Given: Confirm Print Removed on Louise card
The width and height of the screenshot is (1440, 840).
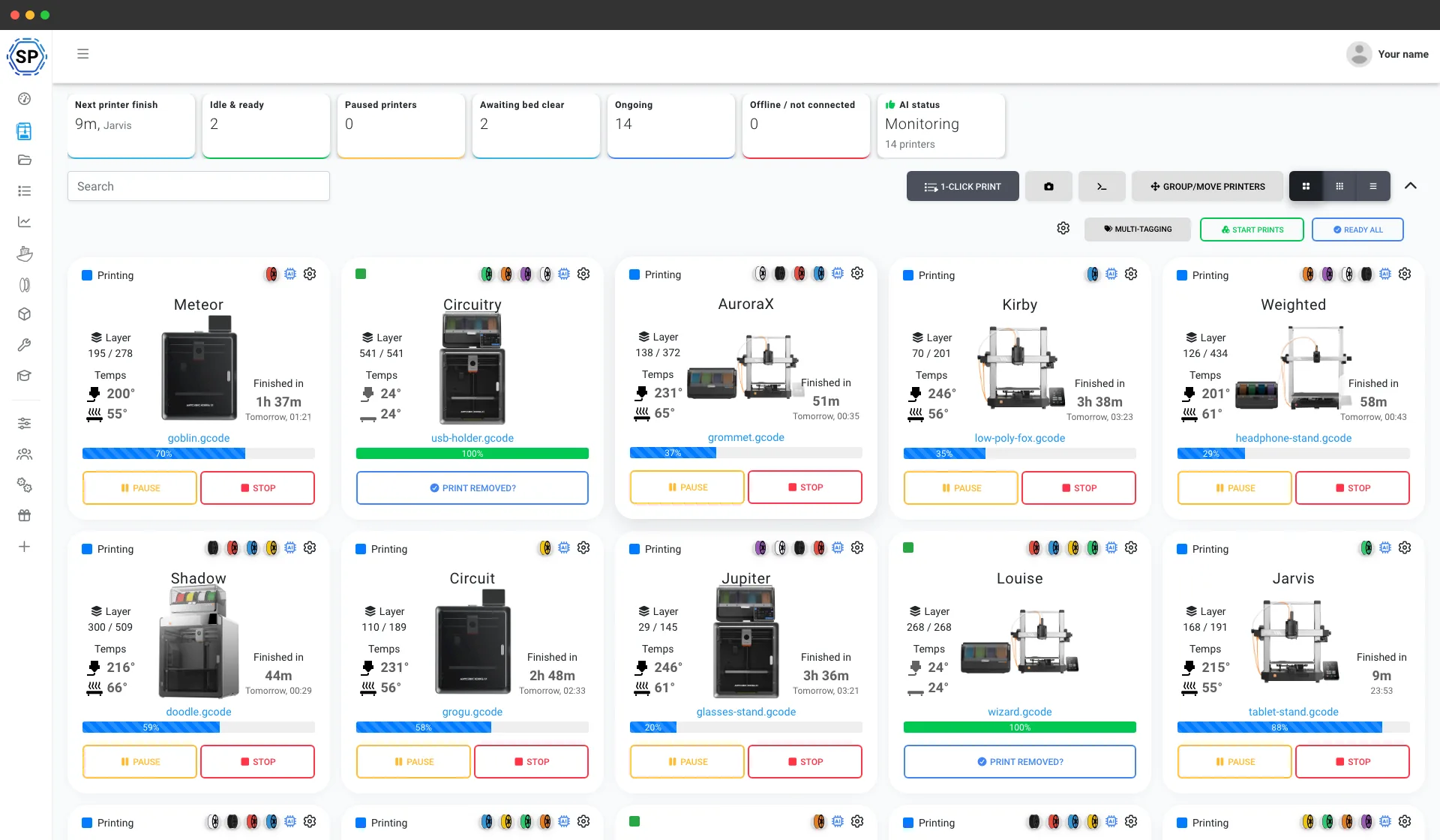Looking at the screenshot, I should coord(1020,761).
